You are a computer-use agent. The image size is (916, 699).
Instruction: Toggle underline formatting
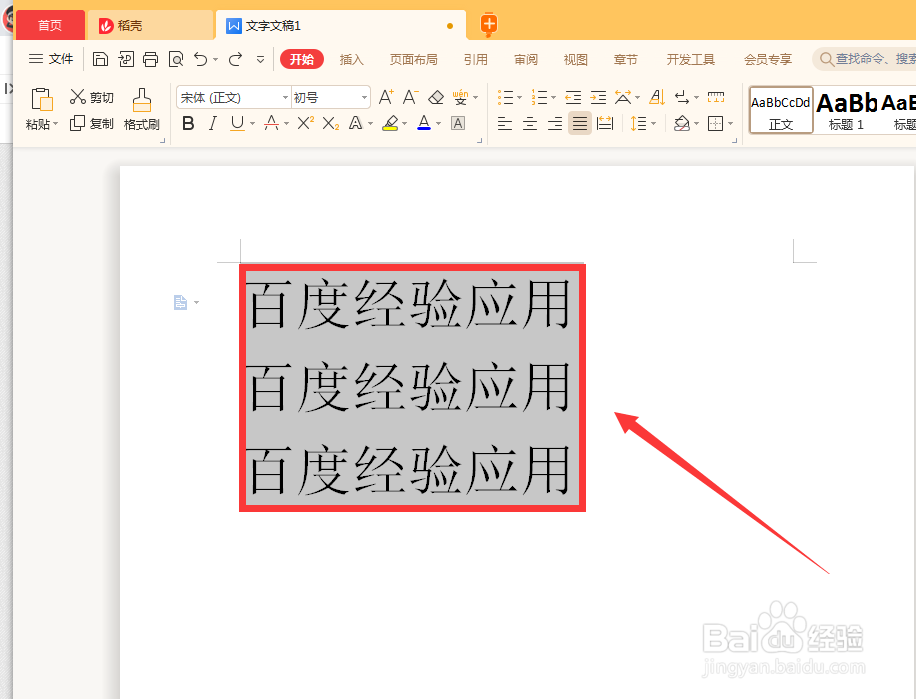(x=237, y=123)
